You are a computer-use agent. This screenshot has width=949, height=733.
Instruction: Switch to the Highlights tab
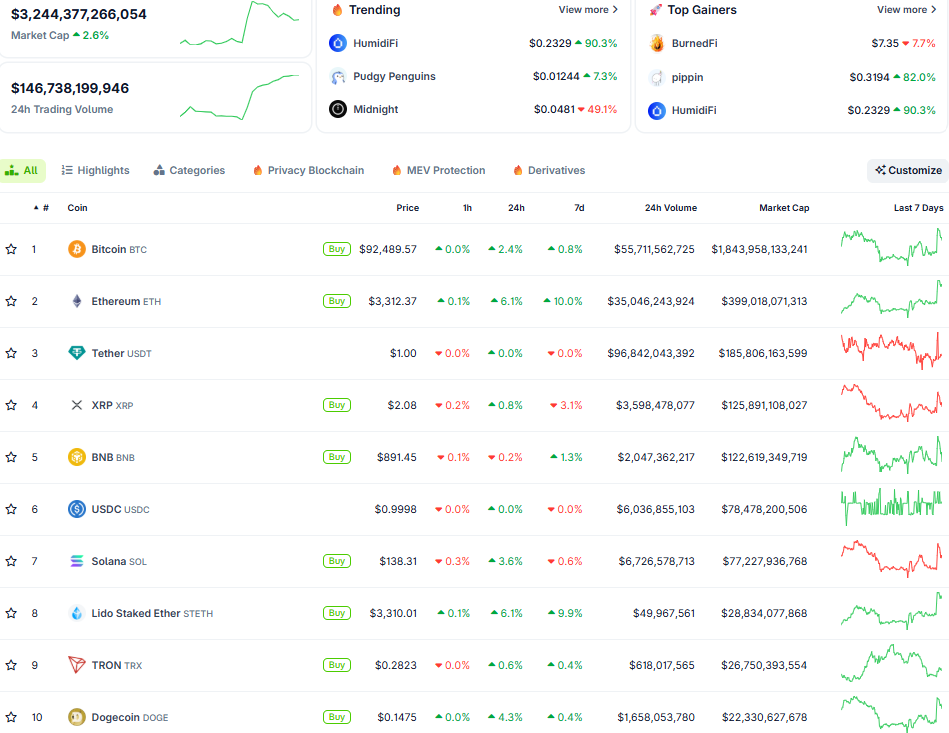tap(95, 171)
